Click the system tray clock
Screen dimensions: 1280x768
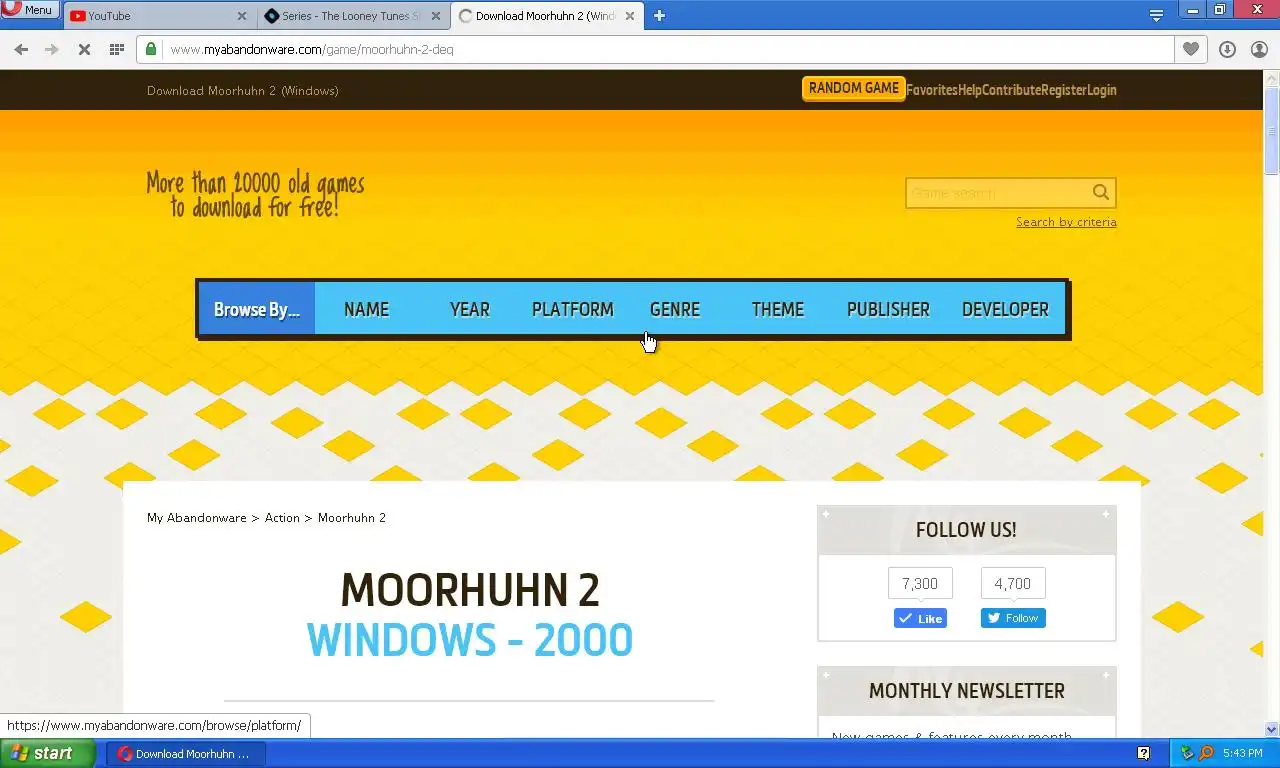coord(1243,754)
